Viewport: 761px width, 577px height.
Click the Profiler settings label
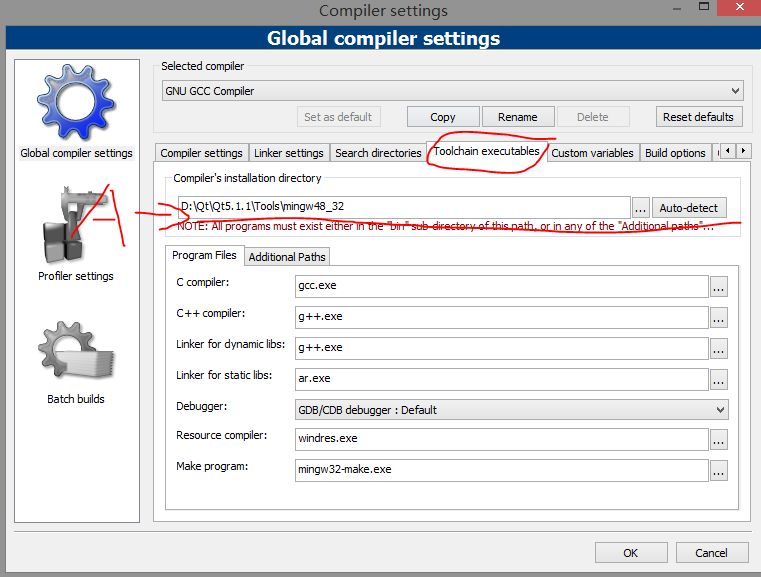[x=76, y=276]
